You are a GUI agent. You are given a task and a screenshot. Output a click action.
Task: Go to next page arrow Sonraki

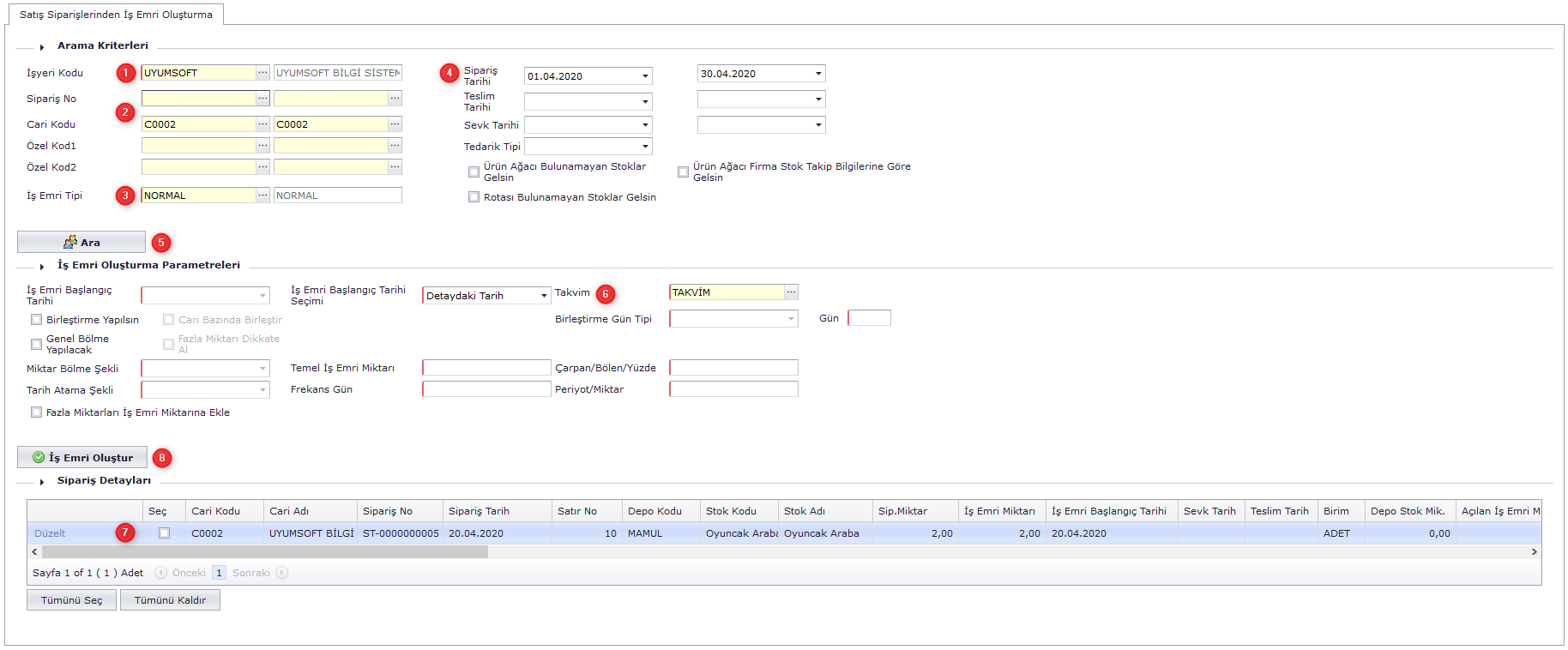(281, 573)
